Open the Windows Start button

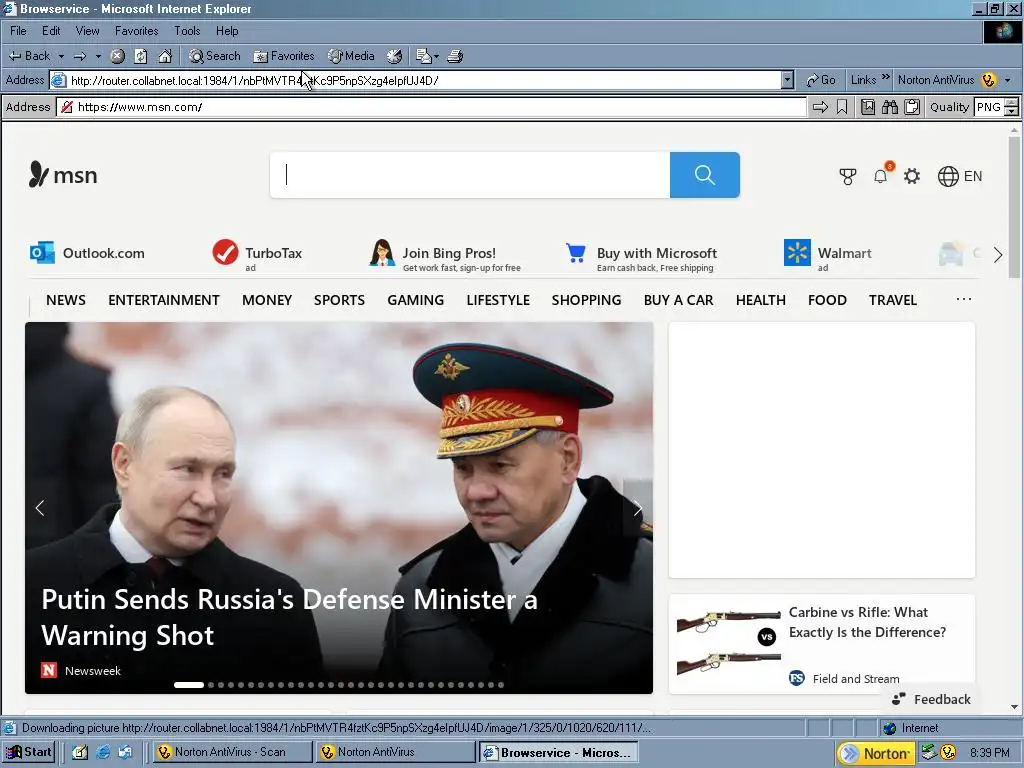click(27, 752)
